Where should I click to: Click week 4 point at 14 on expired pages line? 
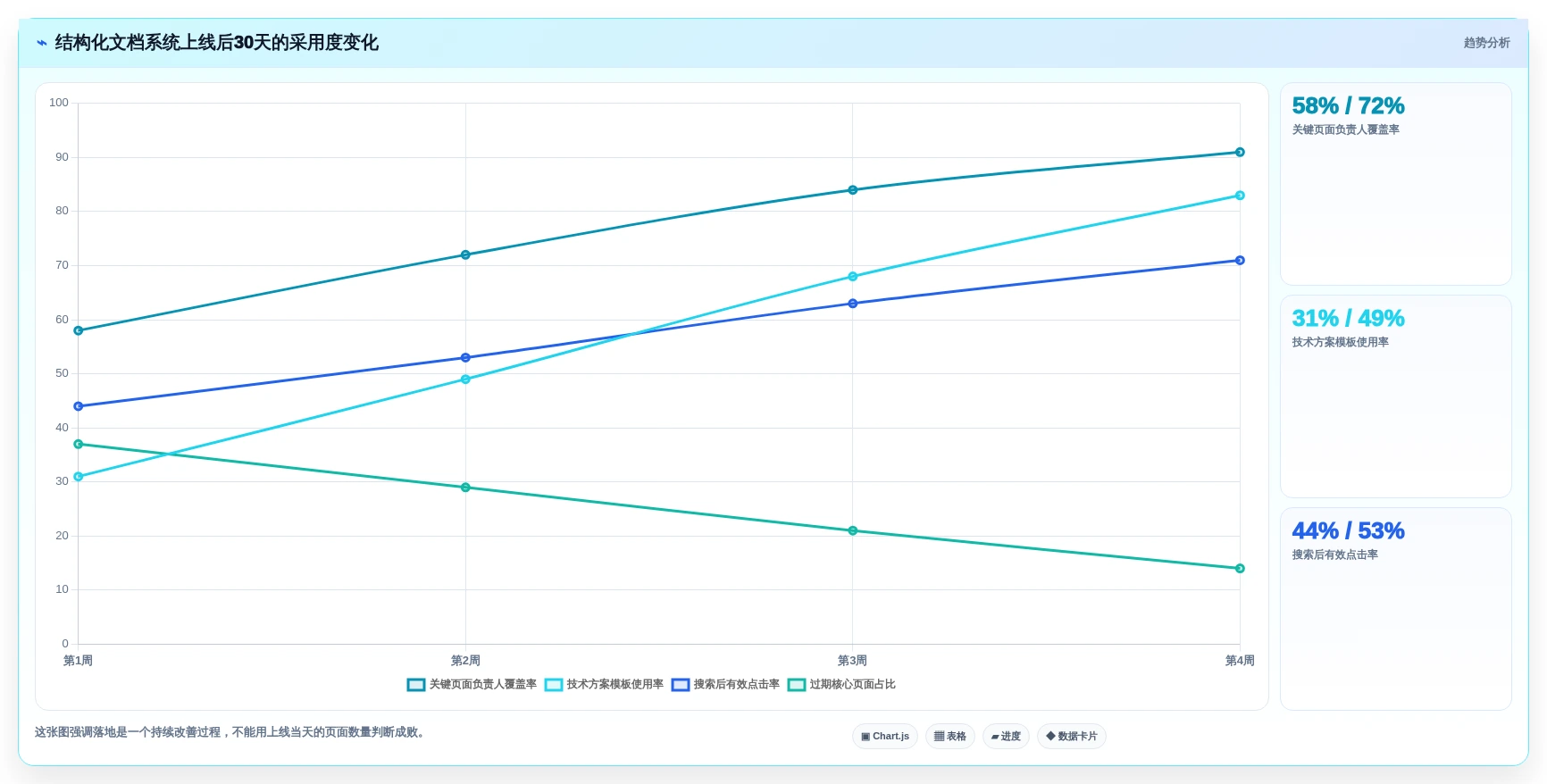pos(1240,569)
